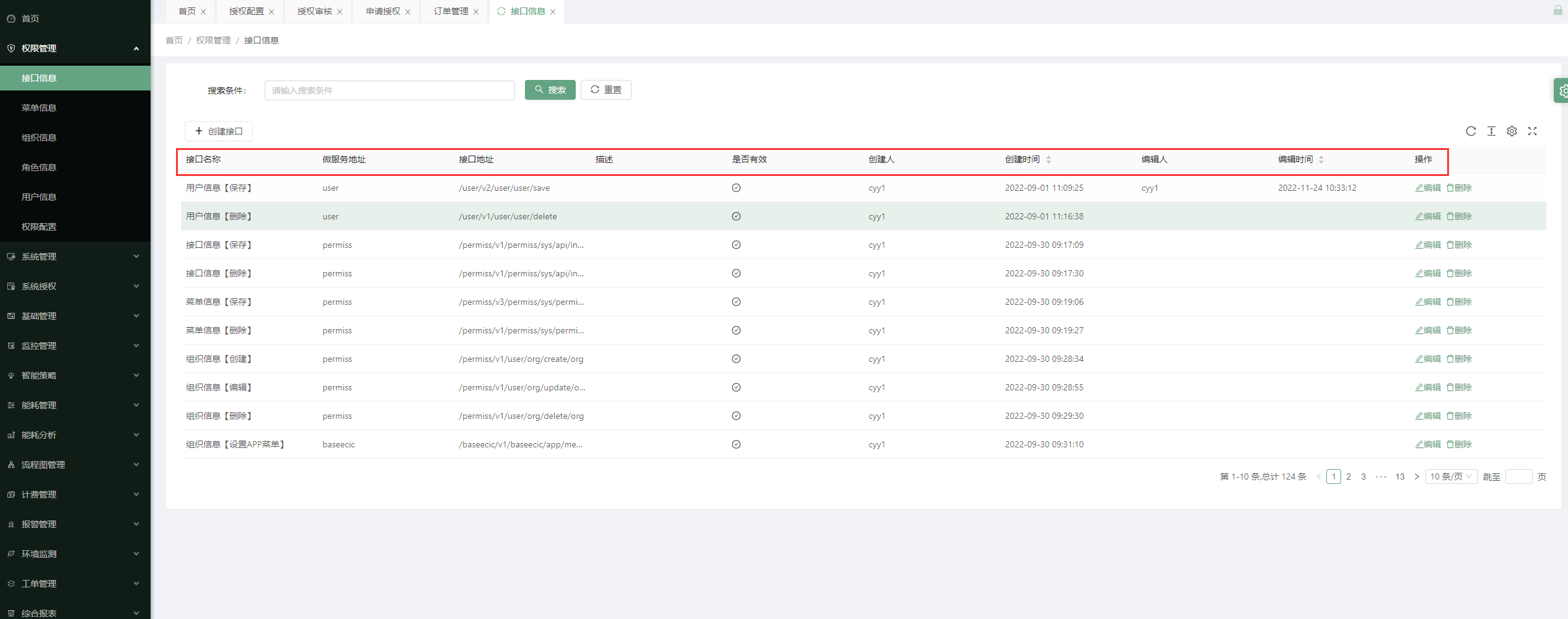
Task: Close the 授权配置 tab
Action: [271, 12]
